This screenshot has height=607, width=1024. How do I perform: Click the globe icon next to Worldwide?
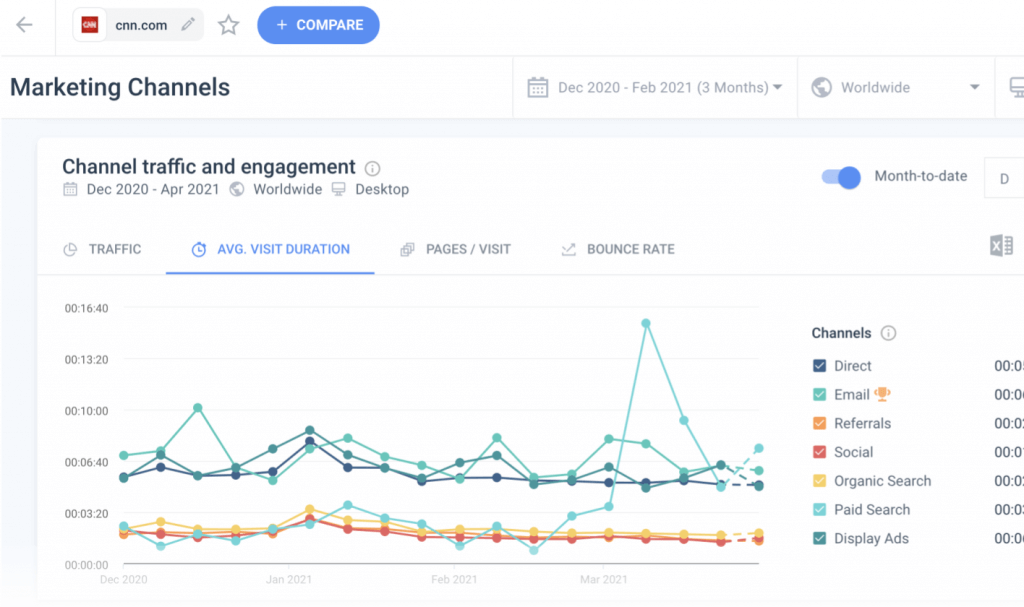click(x=821, y=87)
